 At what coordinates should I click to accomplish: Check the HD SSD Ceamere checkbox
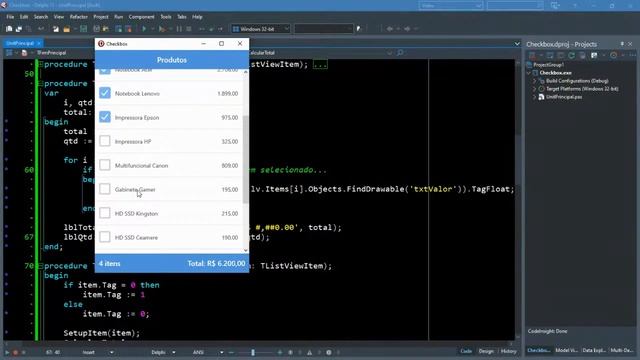[x=105, y=237]
